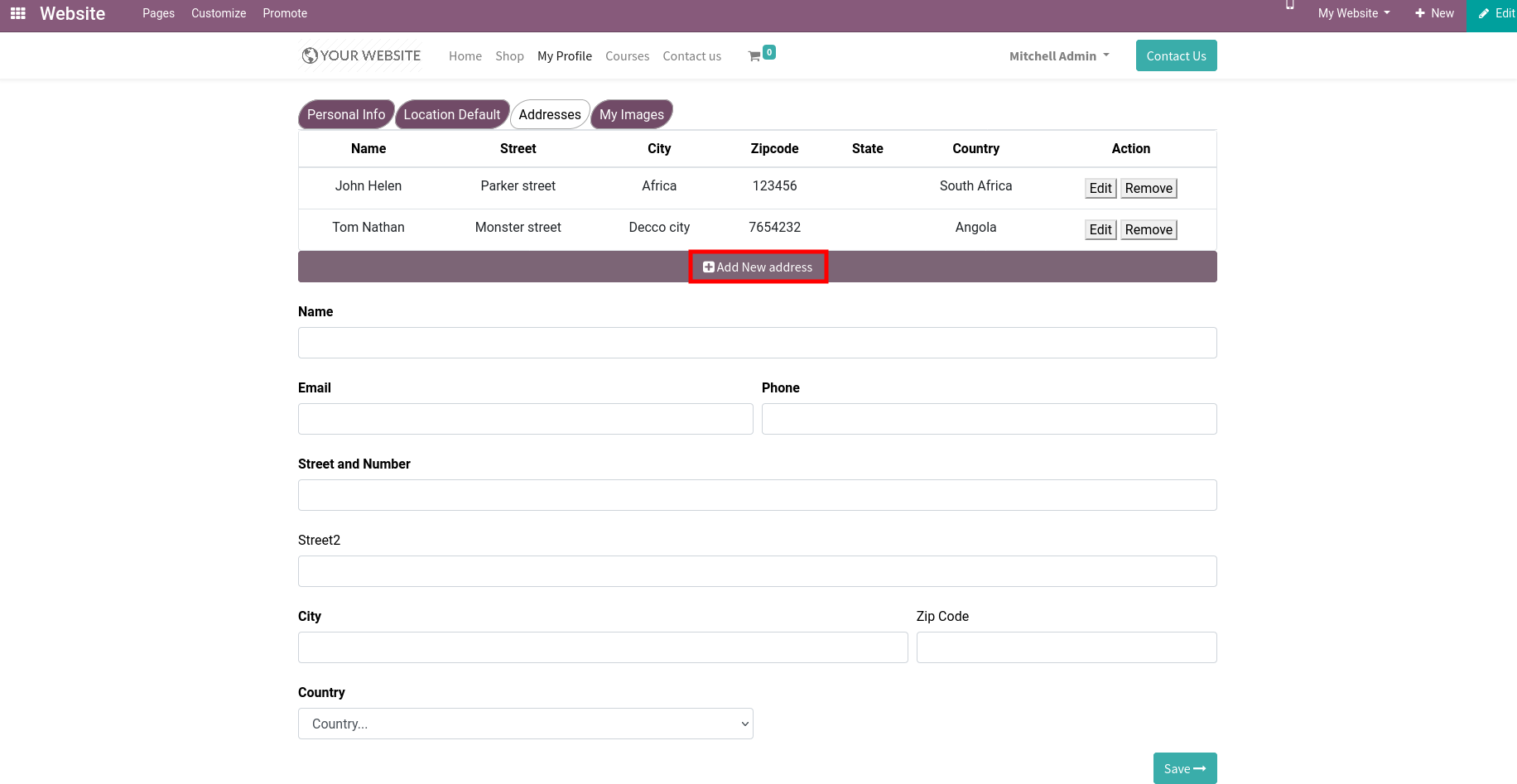Open the apps grid menu icon
Viewport: 1517px width, 784px height.
click(x=17, y=13)
